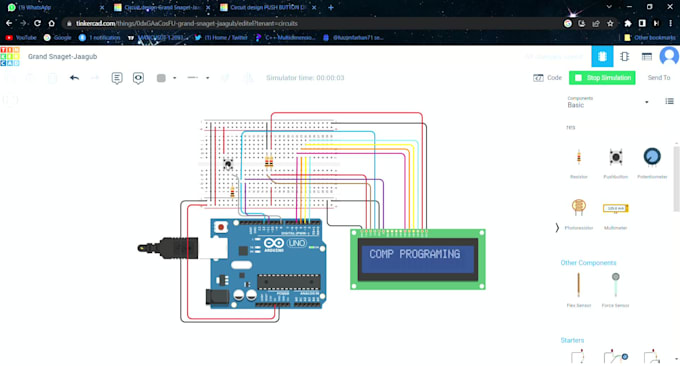The width and height of the screenshot is (680, 366).
Task: Toggle components list view icon
Action: coord(669,101)
